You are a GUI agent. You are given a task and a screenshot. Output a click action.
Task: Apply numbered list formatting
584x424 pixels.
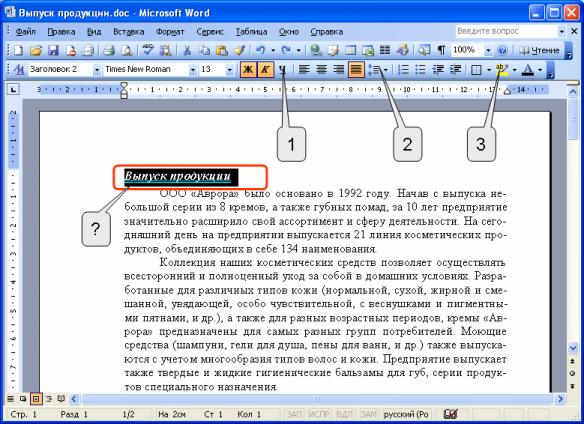pos(403,69)
